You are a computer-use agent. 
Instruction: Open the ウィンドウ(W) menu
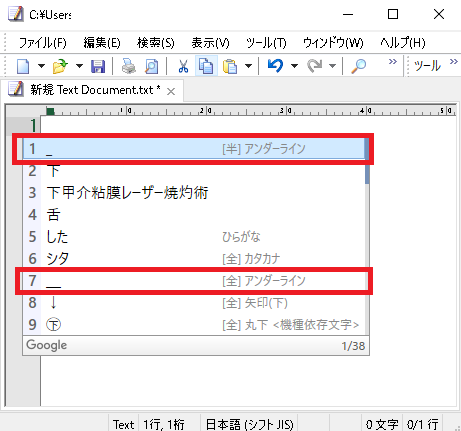(333, 43)
